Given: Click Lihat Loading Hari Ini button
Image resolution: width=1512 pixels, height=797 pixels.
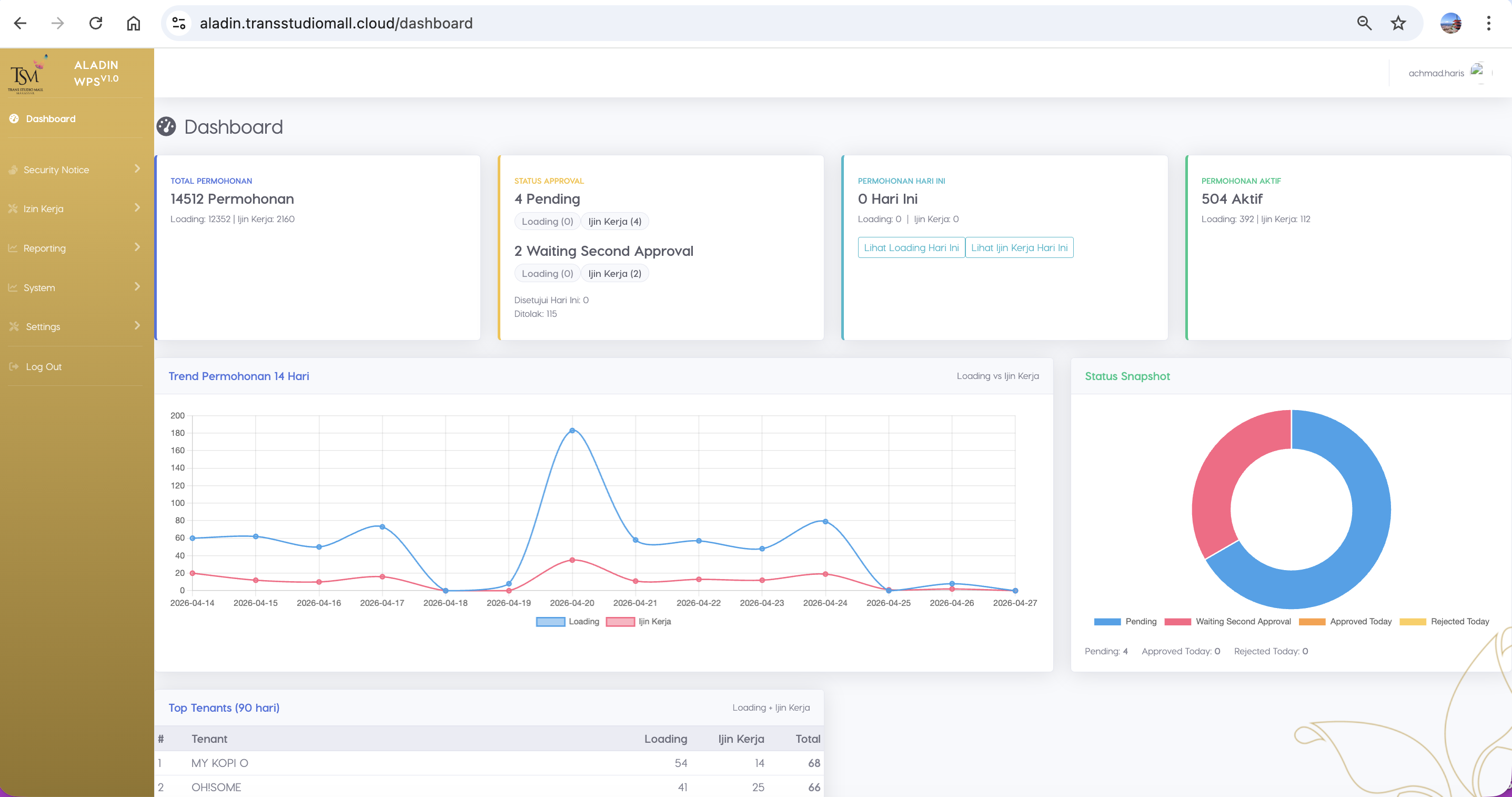Looking at the screenshot, I should pos(911,248).
